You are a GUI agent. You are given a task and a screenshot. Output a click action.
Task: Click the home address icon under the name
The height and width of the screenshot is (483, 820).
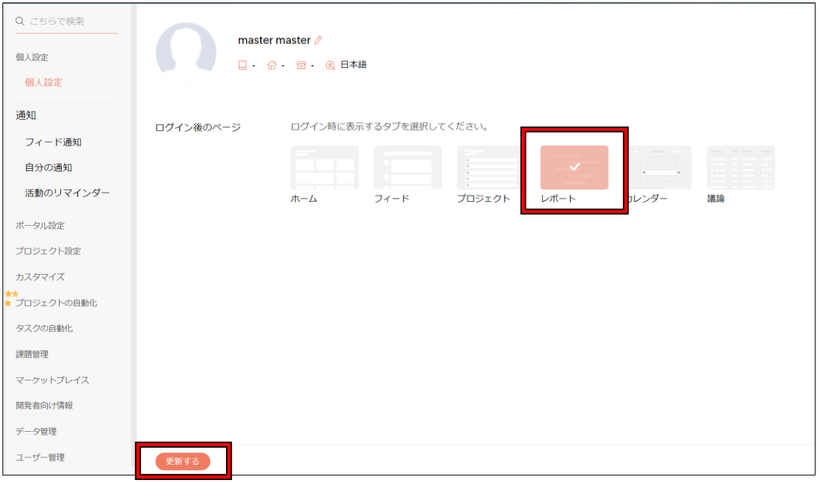click(x=271, y=65)
